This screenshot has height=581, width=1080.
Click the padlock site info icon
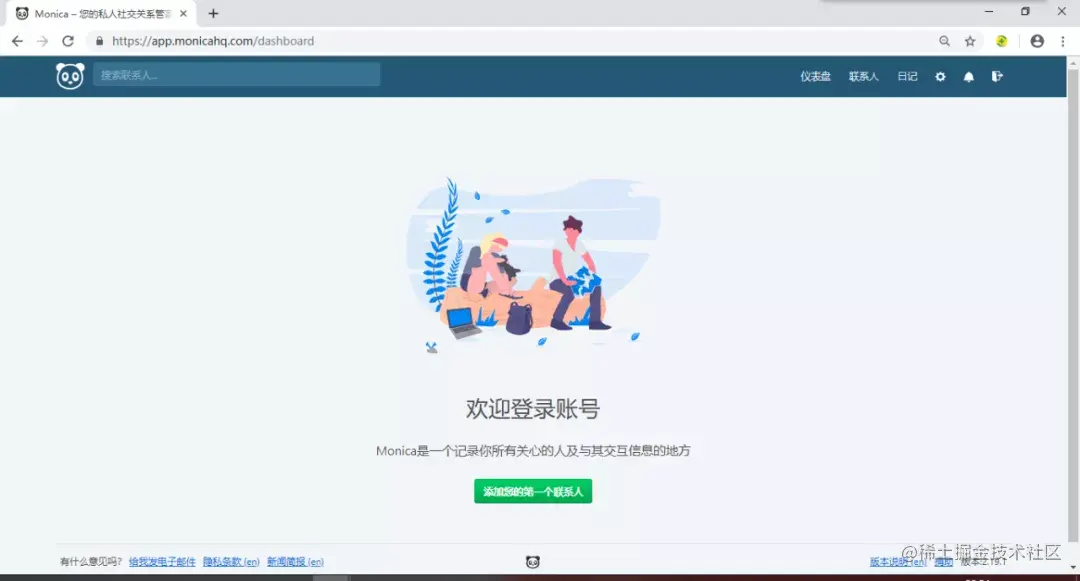(x=99, y=41)
